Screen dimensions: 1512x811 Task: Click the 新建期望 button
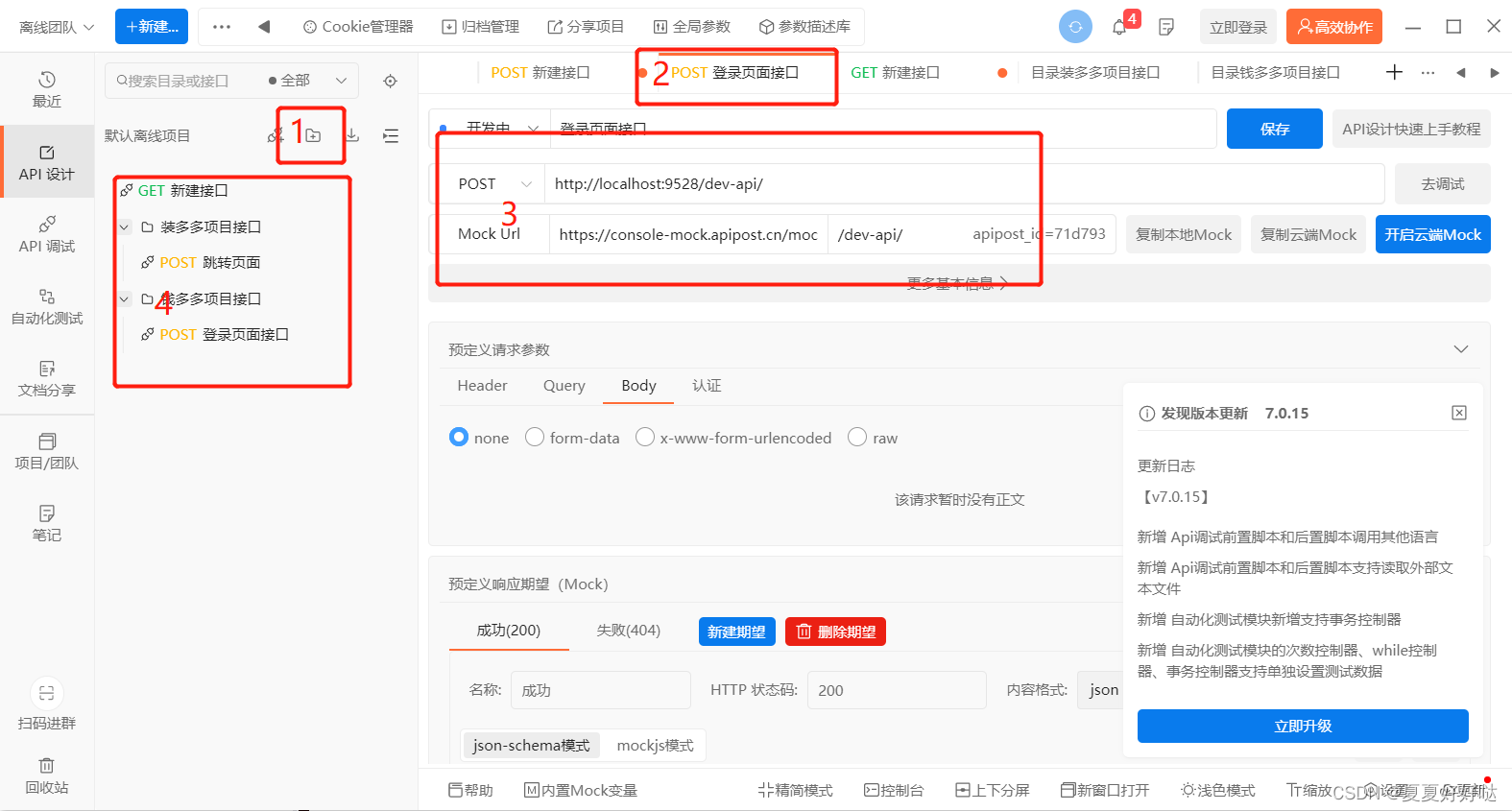click(x=736, y=632)
